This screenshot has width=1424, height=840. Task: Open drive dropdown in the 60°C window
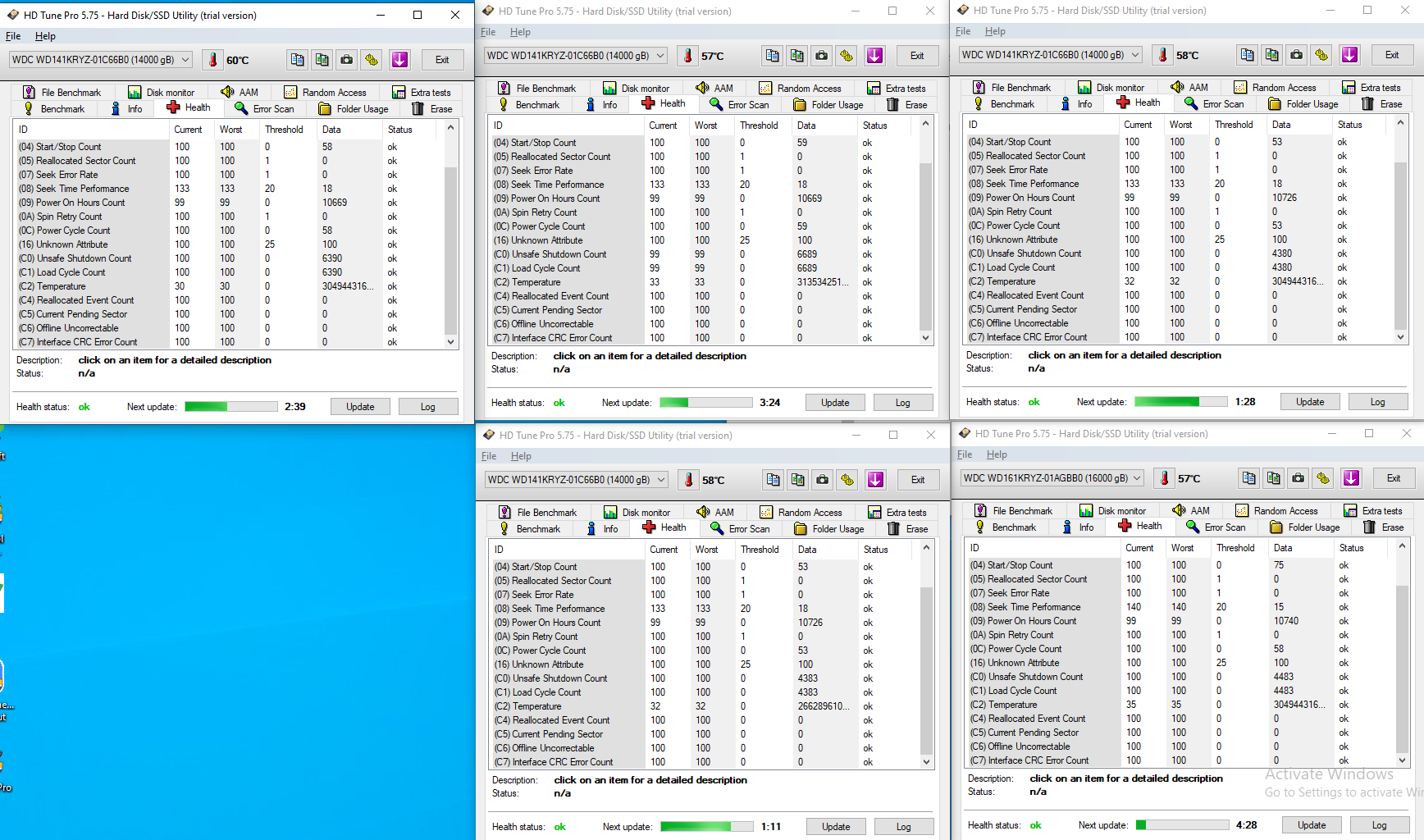click(x=185, y=60)
